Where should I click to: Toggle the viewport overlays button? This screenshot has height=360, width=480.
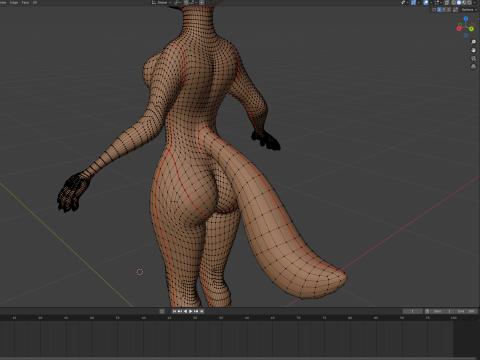pos(426,2)
